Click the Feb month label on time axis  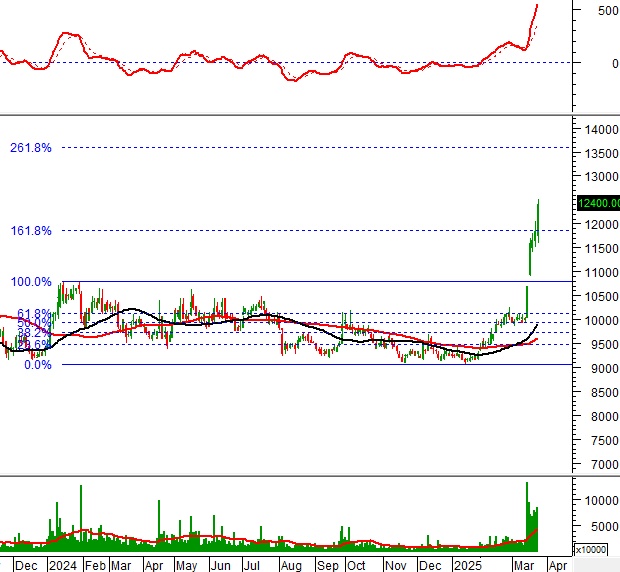pyautogui.click(x=95, y=566)
